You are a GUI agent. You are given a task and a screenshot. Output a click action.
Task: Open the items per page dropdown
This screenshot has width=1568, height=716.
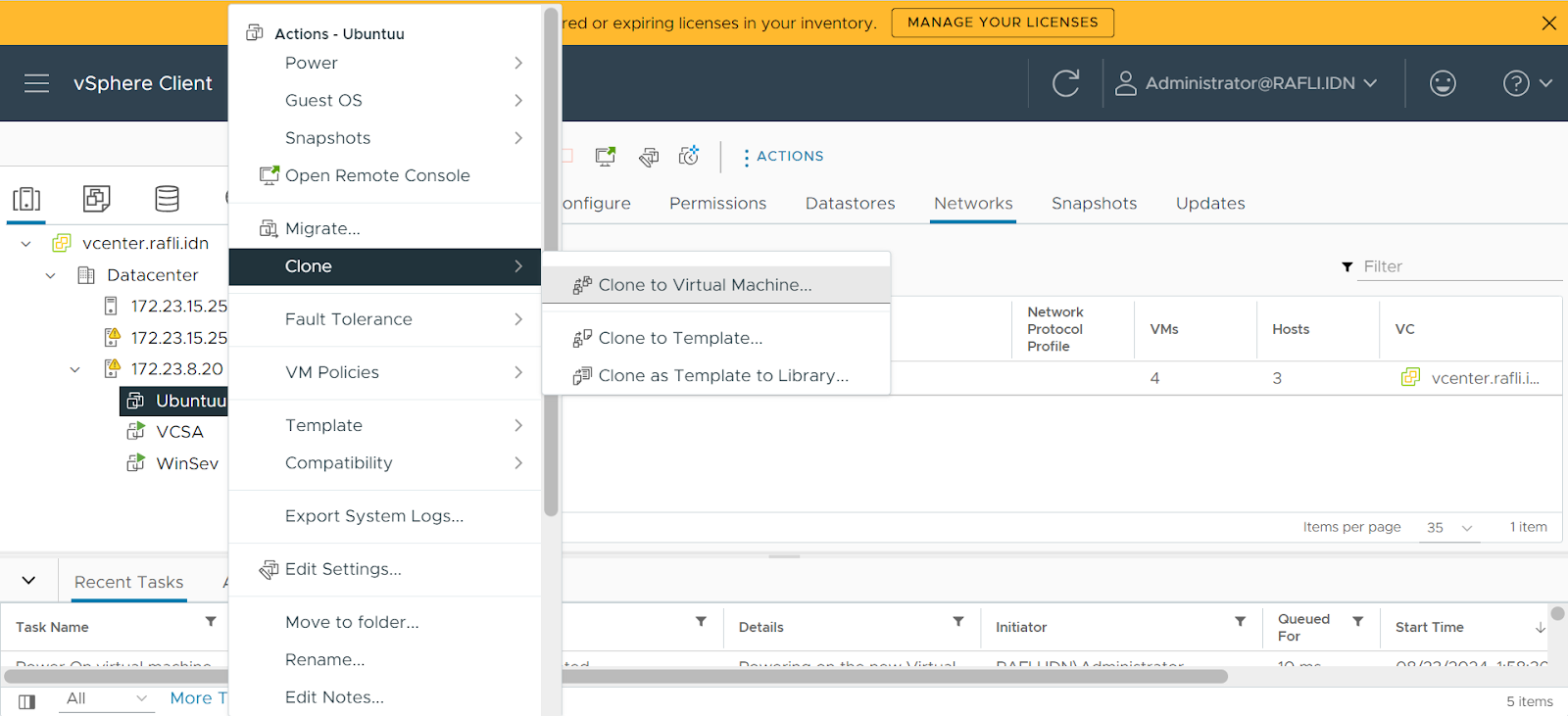(1450, 527)
